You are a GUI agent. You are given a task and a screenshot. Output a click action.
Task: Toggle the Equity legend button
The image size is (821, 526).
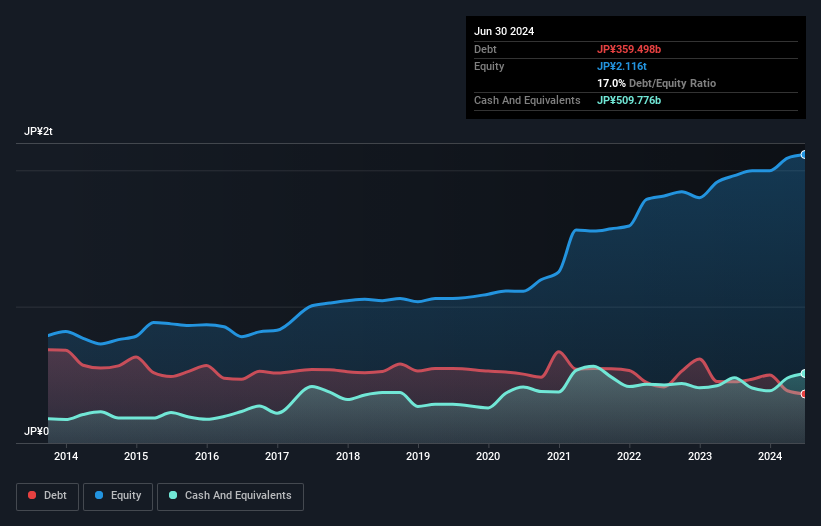(118, 496)
